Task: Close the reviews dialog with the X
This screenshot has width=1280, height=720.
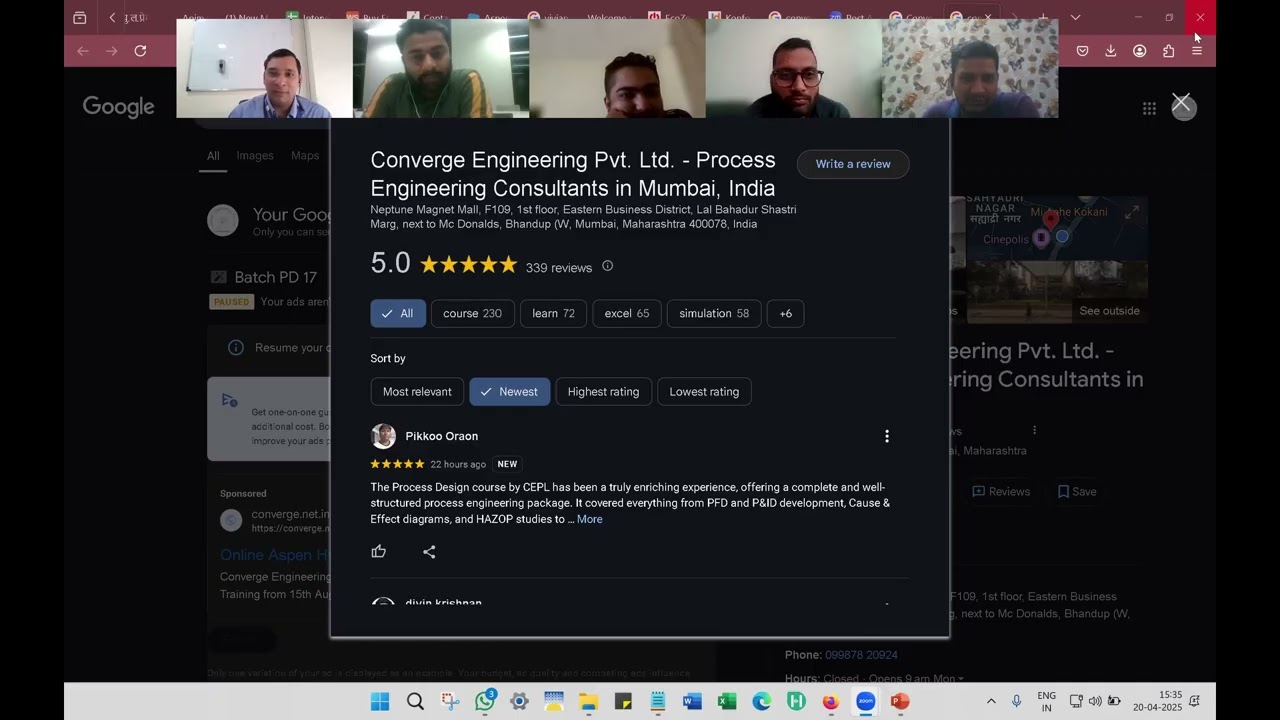Action: click(x=1181, y=103)
